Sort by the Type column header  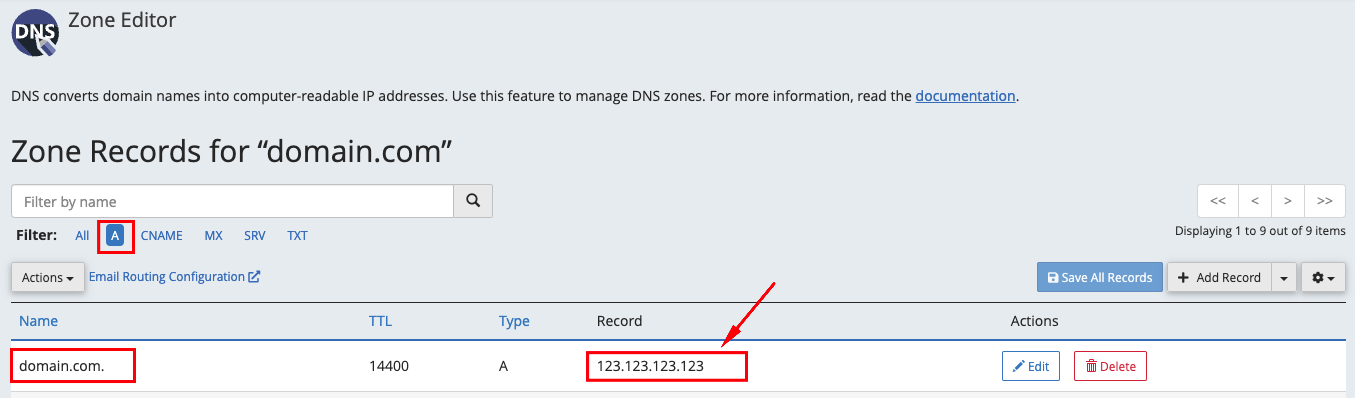coord(514,321)
